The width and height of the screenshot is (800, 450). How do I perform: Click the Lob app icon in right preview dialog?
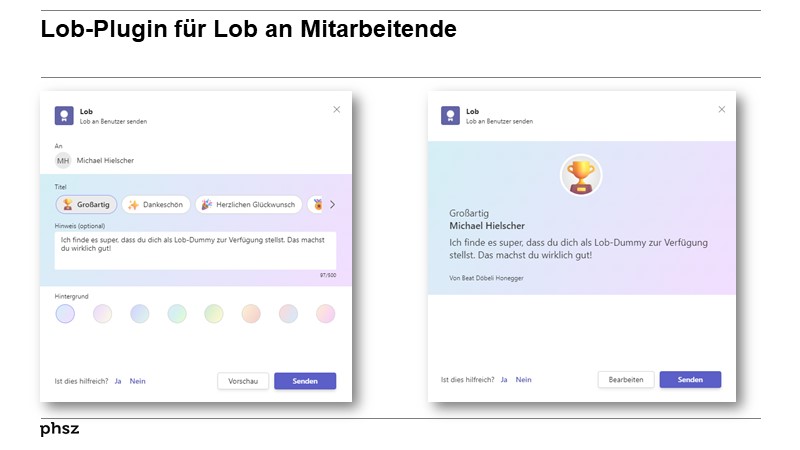[451, 116]
